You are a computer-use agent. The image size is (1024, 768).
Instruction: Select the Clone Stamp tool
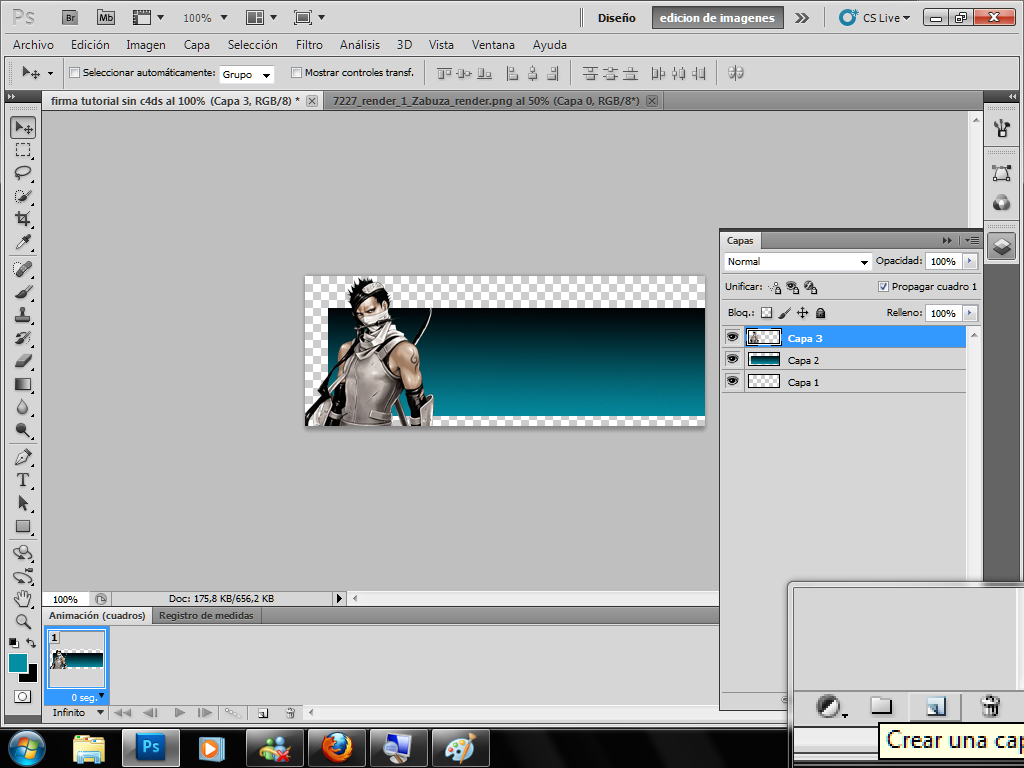click(x=23, y=315)
